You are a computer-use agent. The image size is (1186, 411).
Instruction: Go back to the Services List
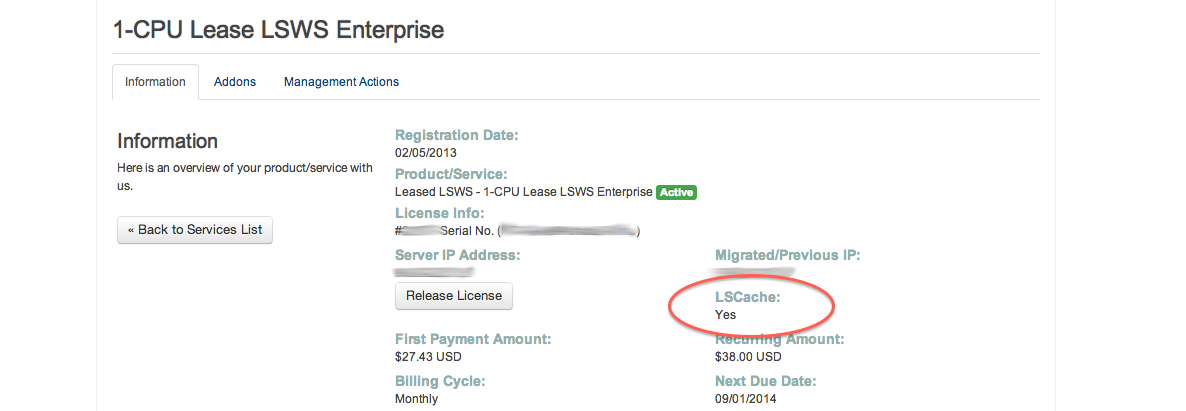[195, 230]
